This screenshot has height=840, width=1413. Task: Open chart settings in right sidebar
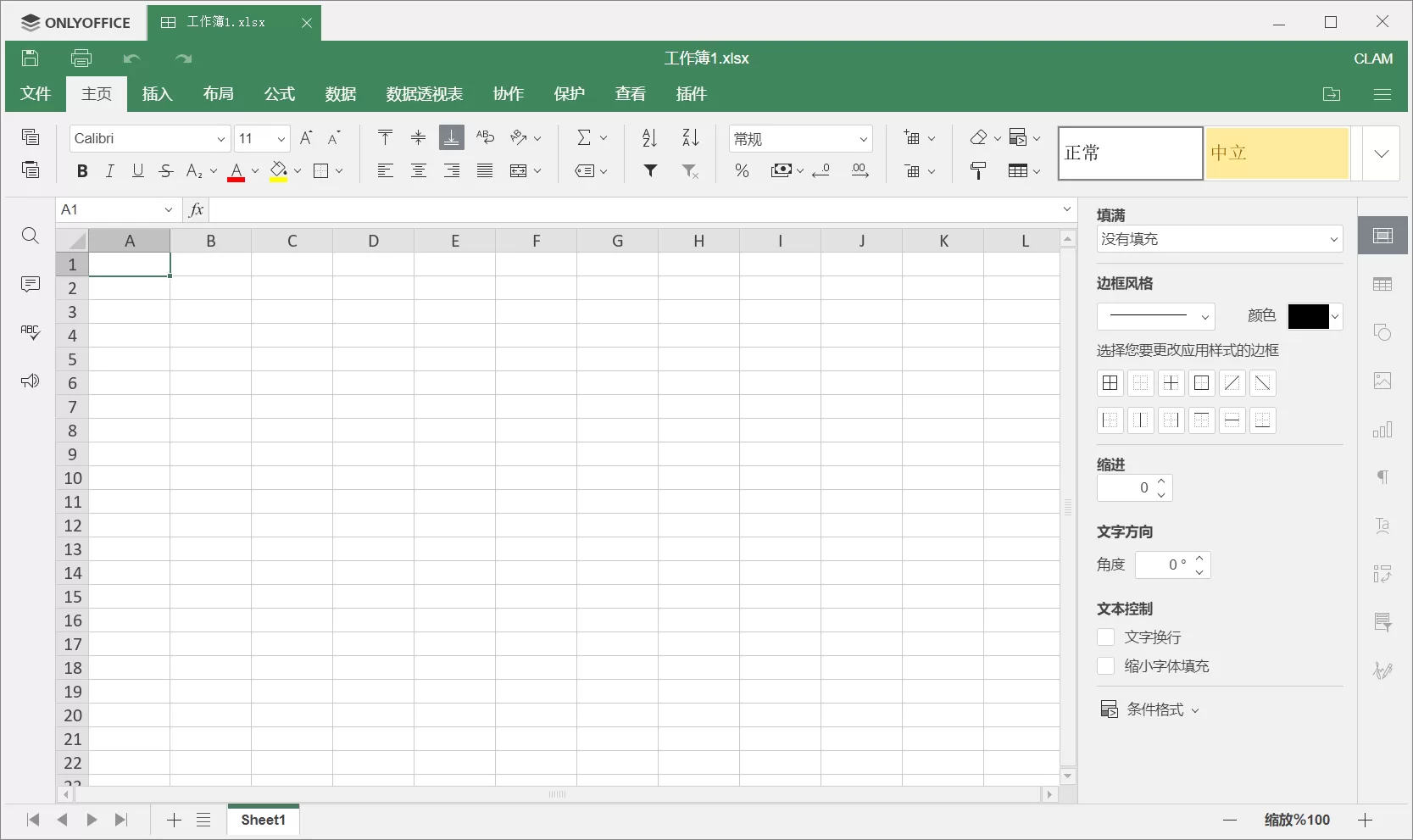(x=1382, y=430)
